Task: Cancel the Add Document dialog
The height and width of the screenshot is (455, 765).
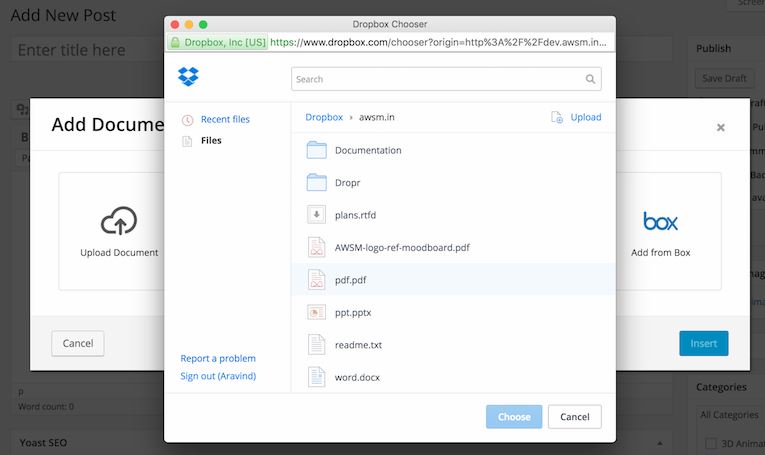Action: tap(78, 343)
